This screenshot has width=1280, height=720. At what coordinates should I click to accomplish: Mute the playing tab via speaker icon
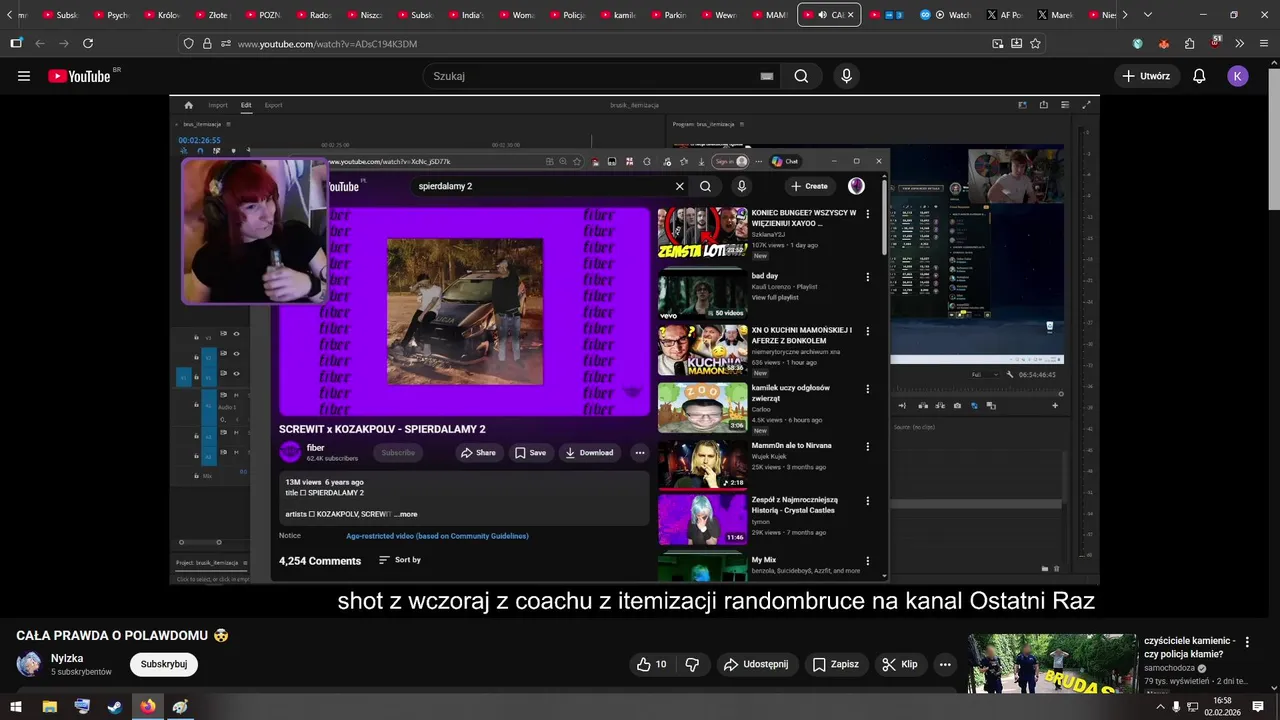822,15
